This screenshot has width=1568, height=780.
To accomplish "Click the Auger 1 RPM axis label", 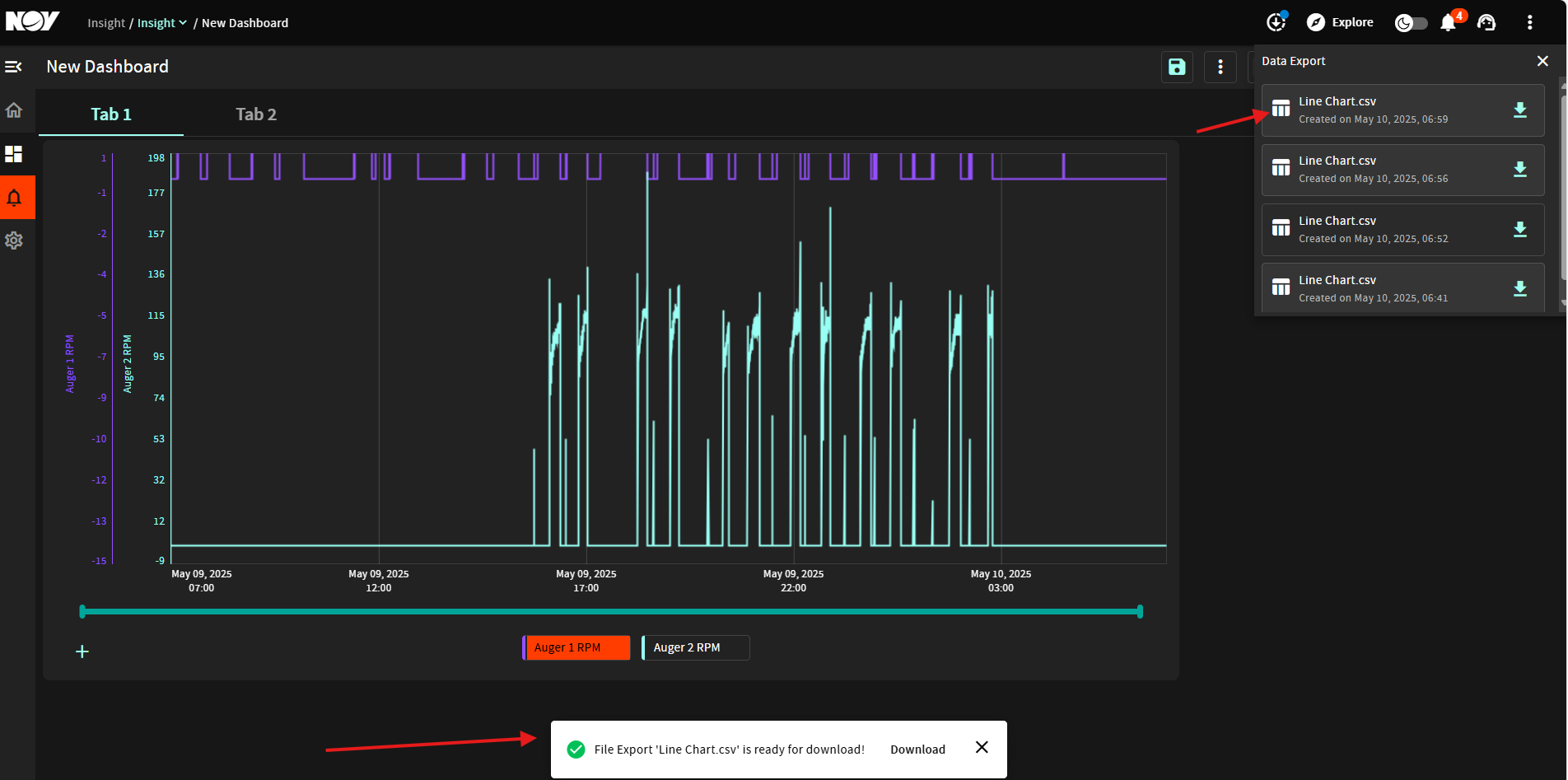I will point(70,364).
